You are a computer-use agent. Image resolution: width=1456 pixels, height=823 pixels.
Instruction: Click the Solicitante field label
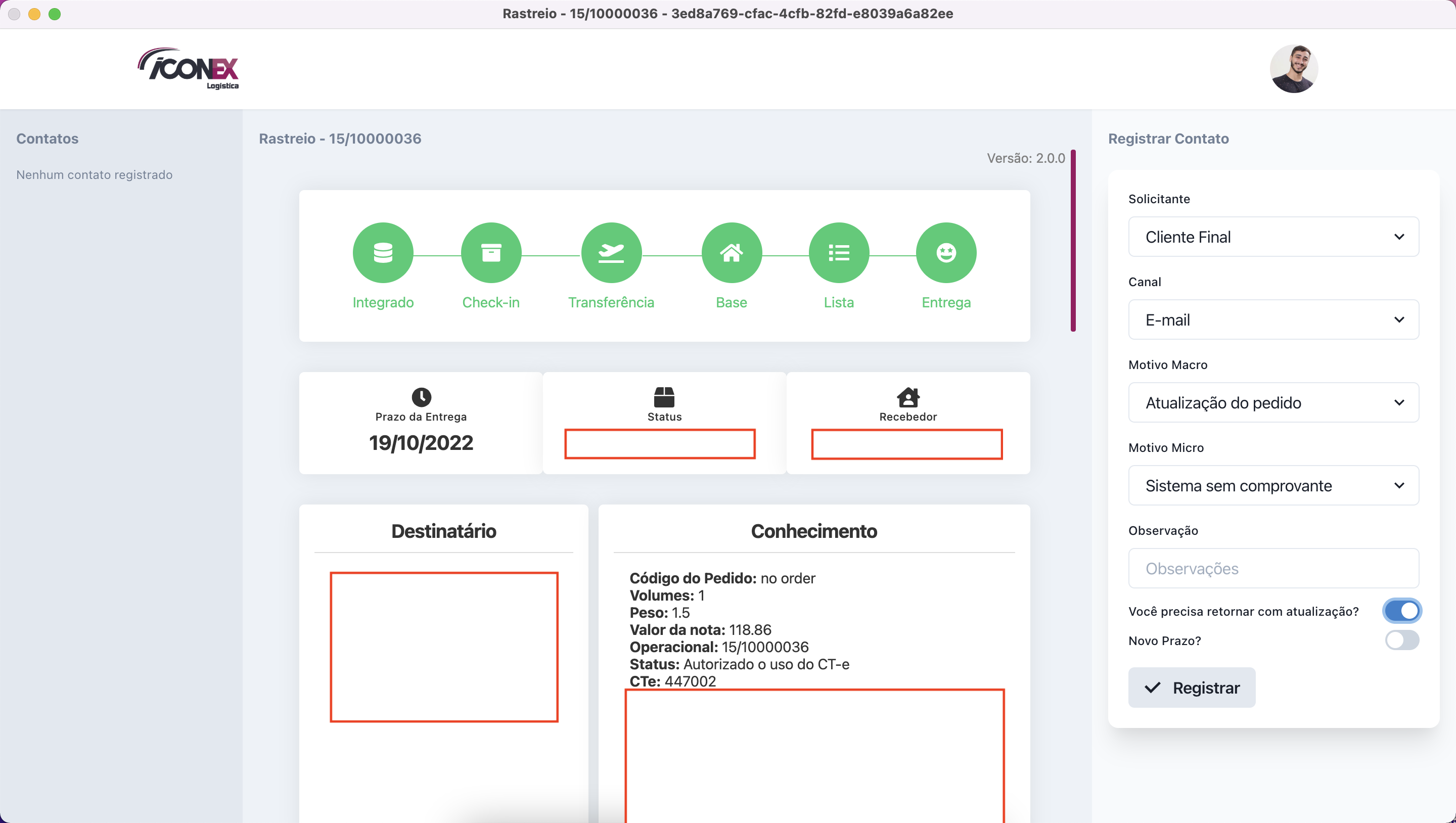click(1159, 199)
